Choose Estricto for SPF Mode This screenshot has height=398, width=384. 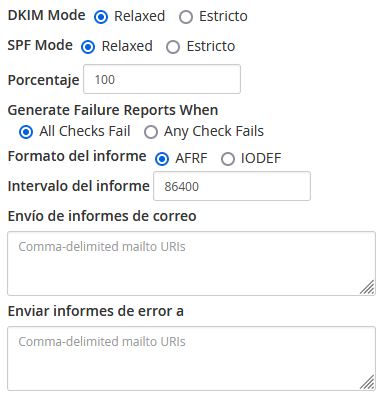click(173, 47)
